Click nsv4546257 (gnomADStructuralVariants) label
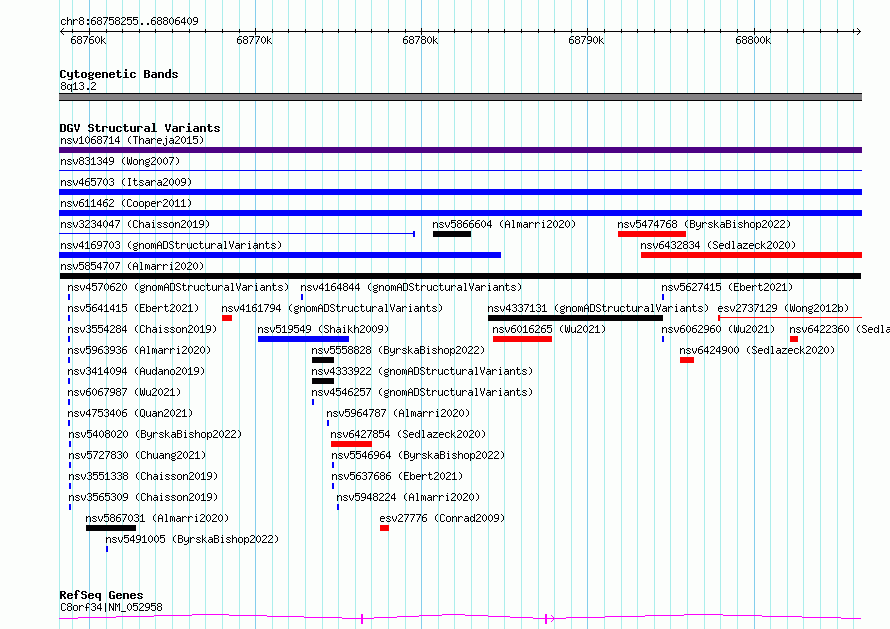890x629 pixels. (422, 392)
